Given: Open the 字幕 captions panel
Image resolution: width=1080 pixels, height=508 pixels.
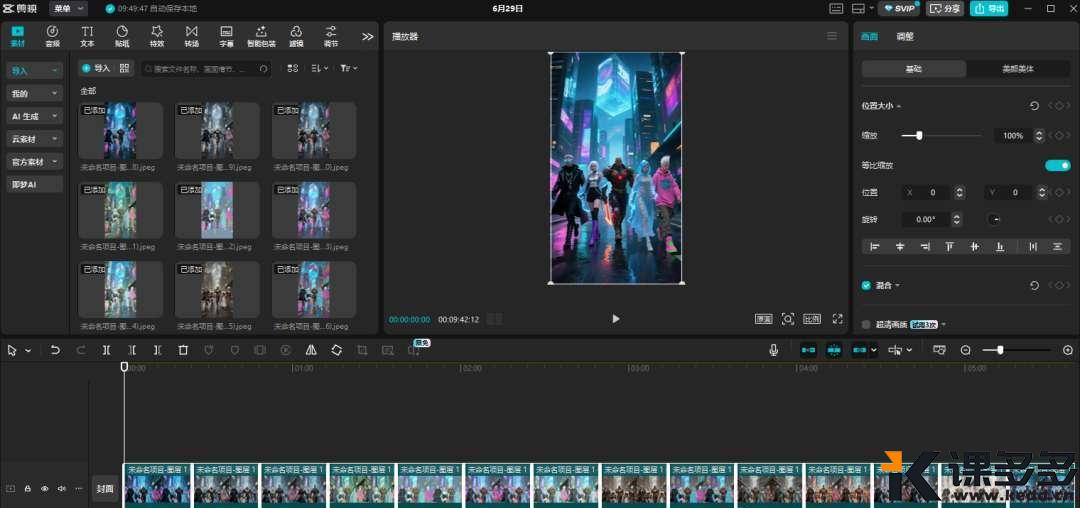Looking at the screenshot, I should (226, 36).
